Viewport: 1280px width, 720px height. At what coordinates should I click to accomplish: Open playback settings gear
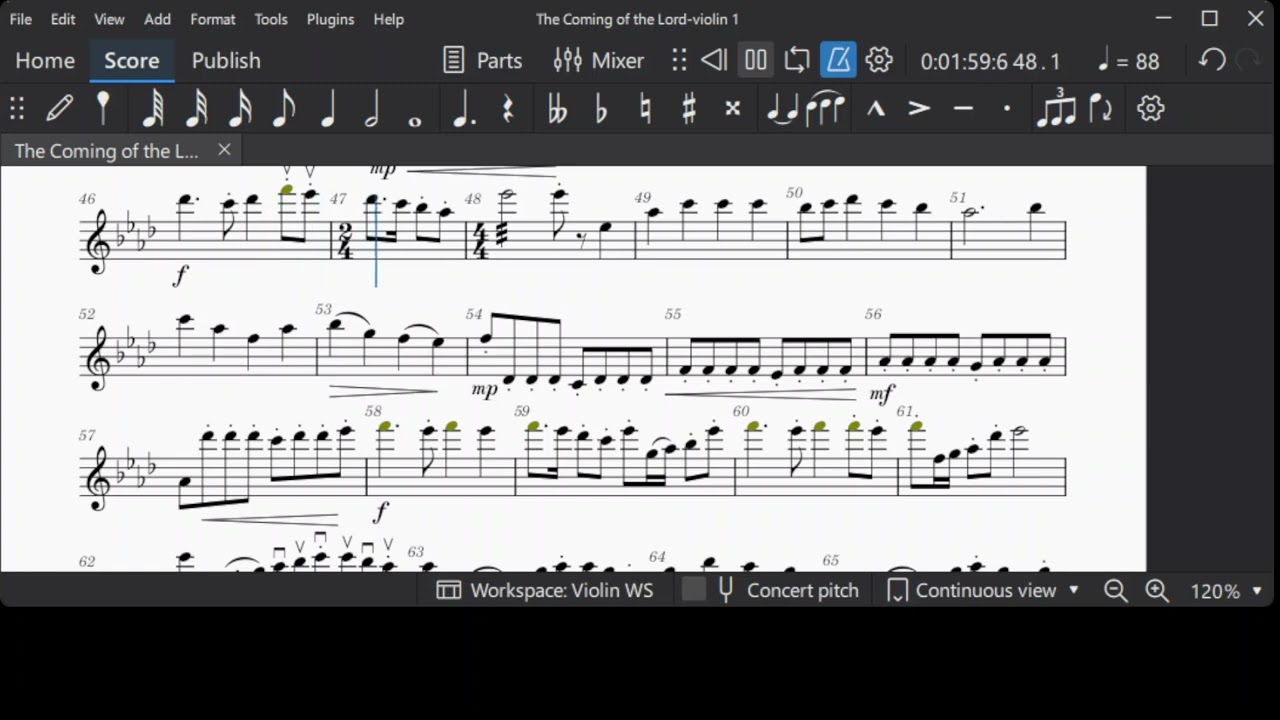coord(879,60)
